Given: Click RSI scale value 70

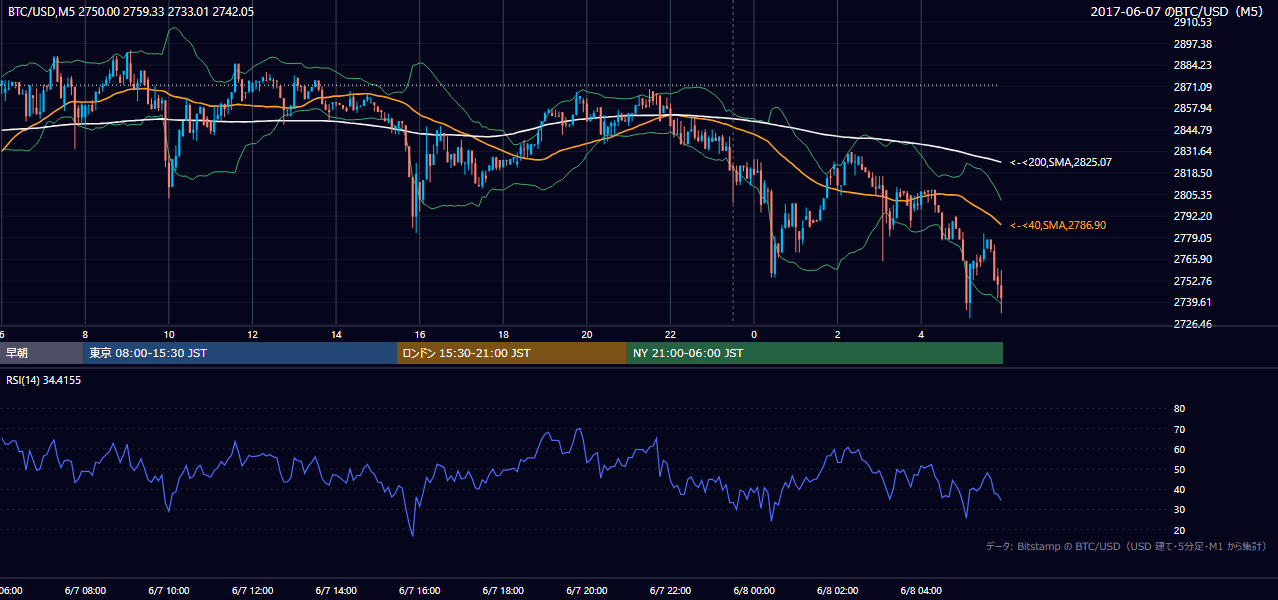Looking at the screenshot, I should point(1179,429).
